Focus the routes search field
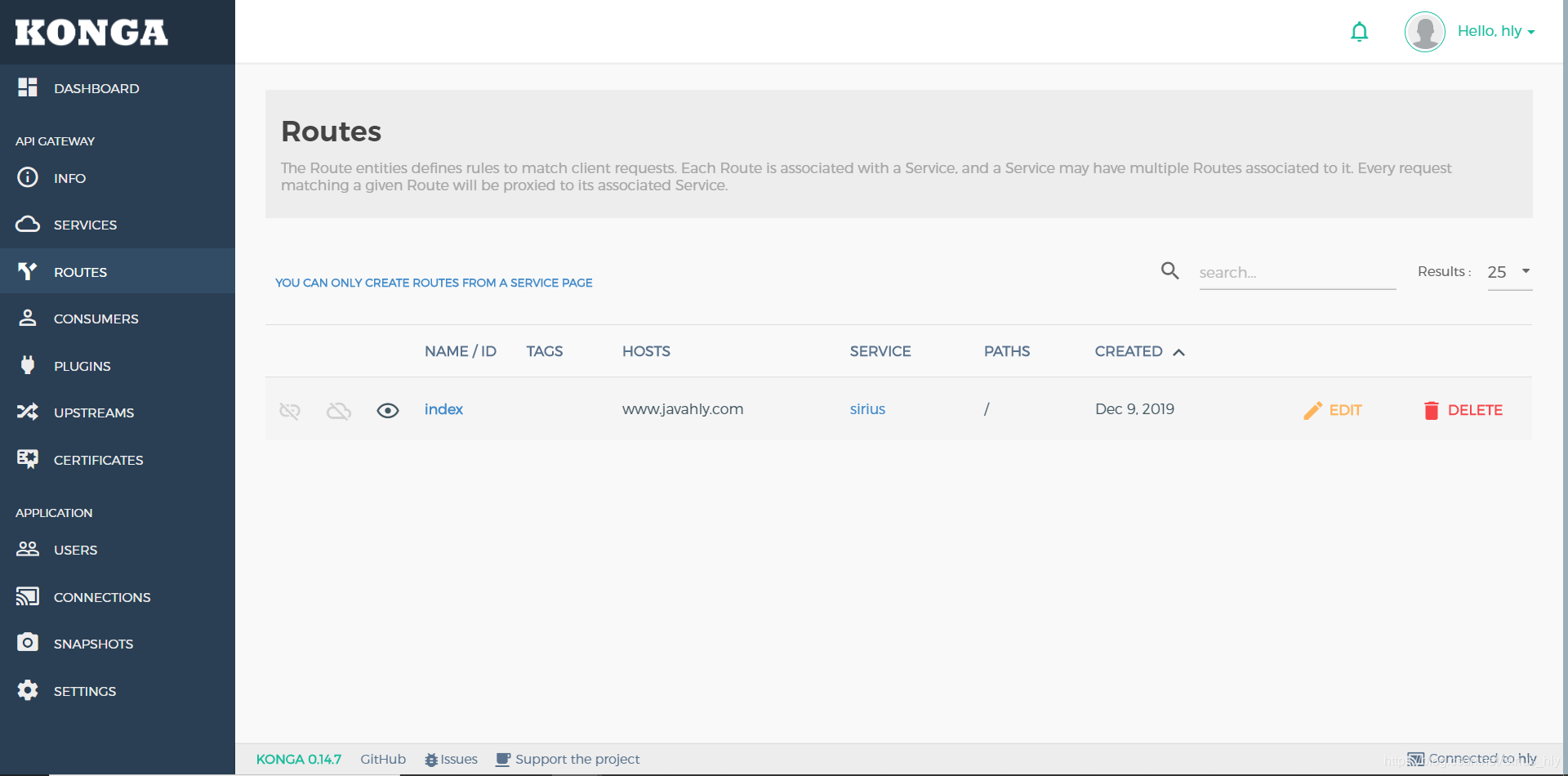1568x776 pixels. pyautogui.click(x=1297, y=273)
